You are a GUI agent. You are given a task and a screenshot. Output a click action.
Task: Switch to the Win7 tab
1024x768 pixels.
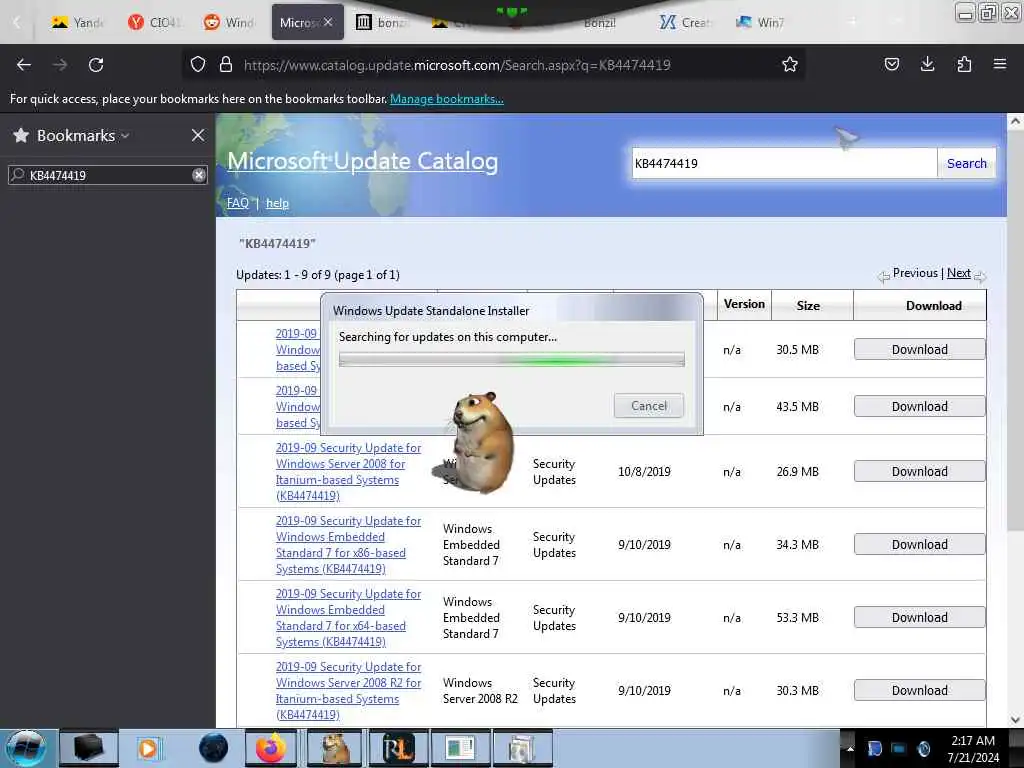(761, 23)
